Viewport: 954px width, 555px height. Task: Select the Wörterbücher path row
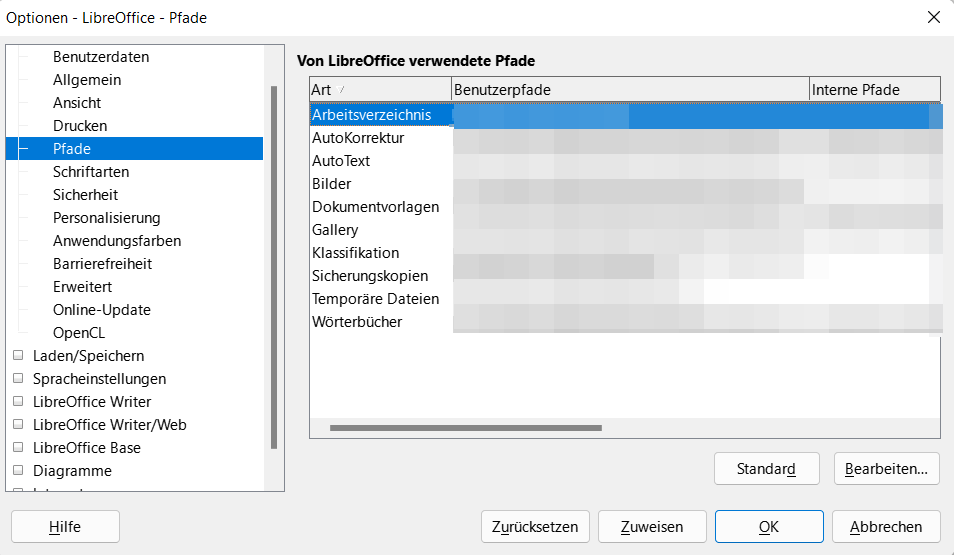[625, 322]
